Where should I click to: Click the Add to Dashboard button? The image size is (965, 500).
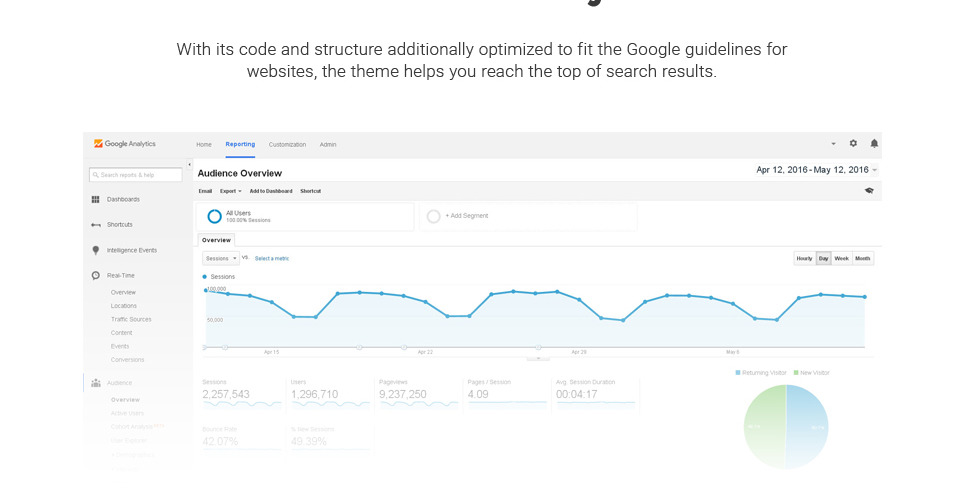[271, 191]
